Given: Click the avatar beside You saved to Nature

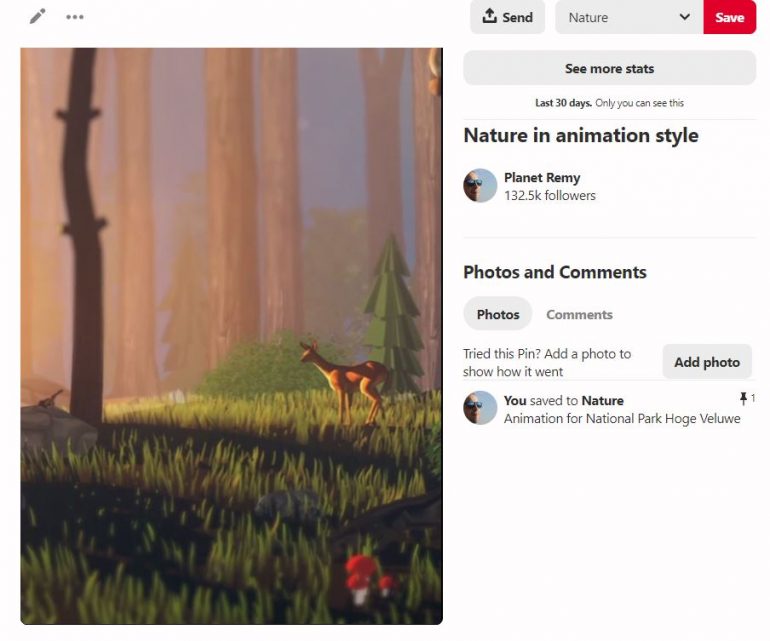Looking at the screenshot, I should point(480,408).
